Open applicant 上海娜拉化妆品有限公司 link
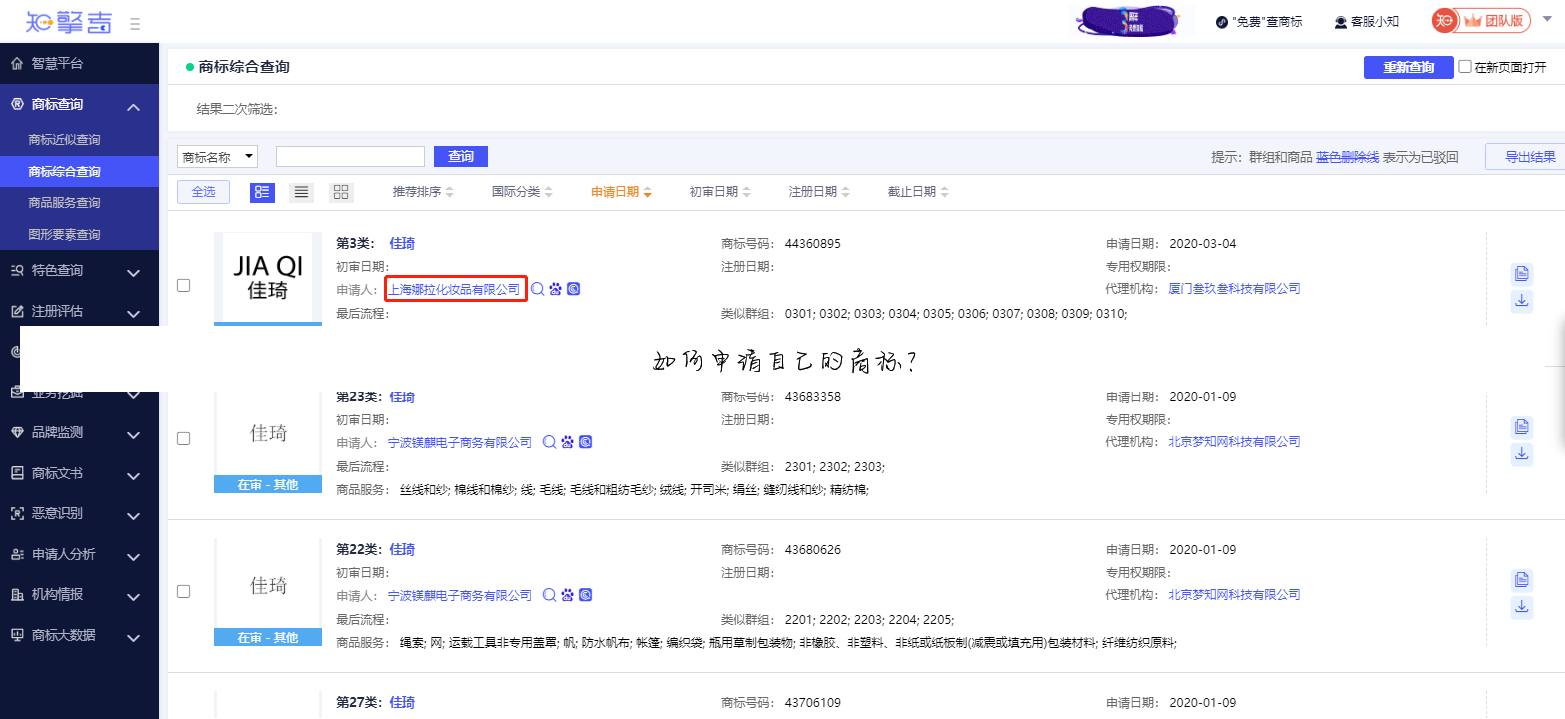The height and width of the screenshot is (719, 1565). [x=455, y=289]
